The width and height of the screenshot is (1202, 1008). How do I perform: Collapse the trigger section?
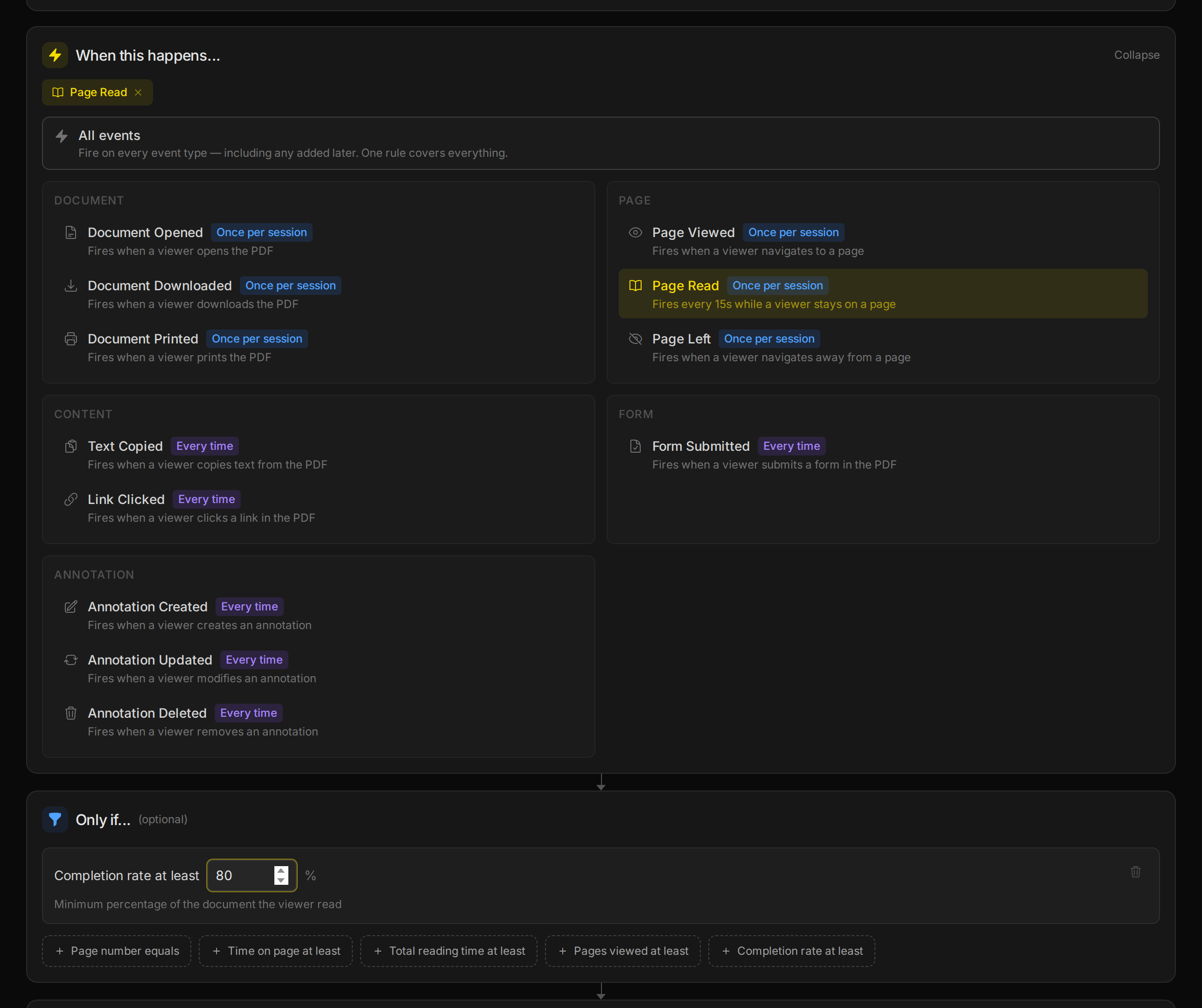(x=1136, y=55)
